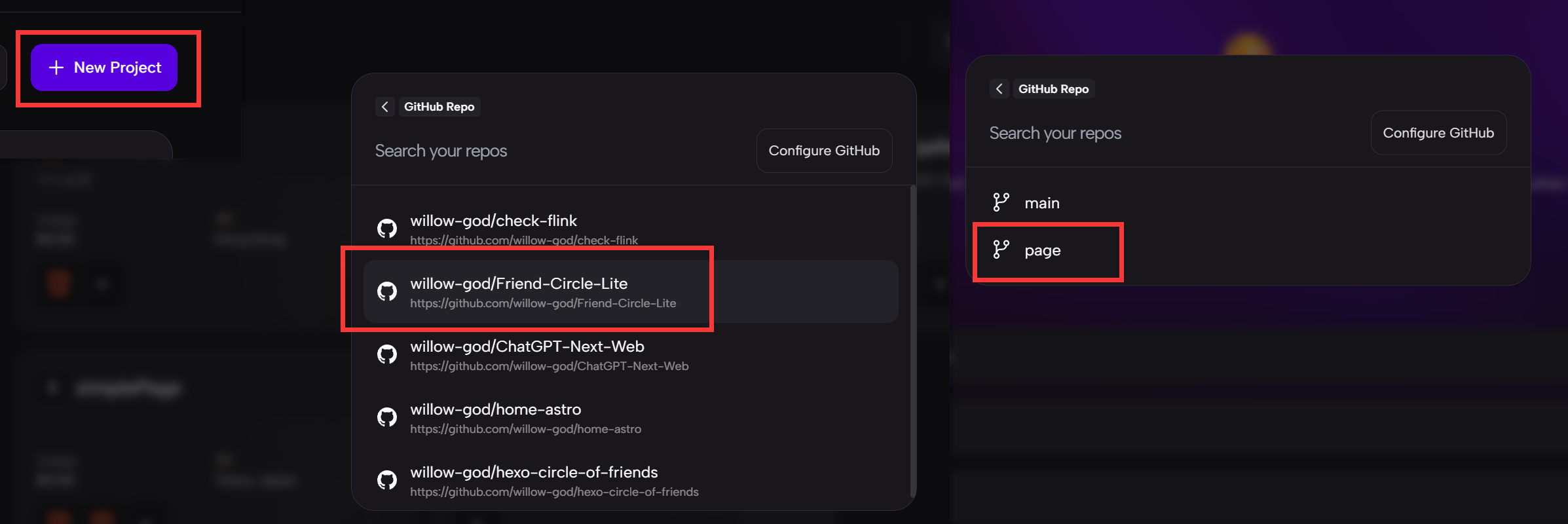Choose the willow-god/ChatGPT-Next-Web repository
The height and width of the screenshot is (524, 1568).
tap(527, 347)
